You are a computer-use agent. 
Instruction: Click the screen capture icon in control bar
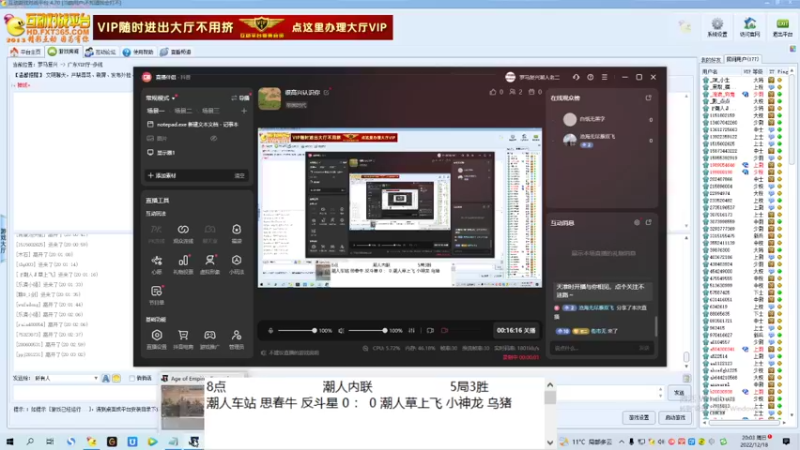430,331
